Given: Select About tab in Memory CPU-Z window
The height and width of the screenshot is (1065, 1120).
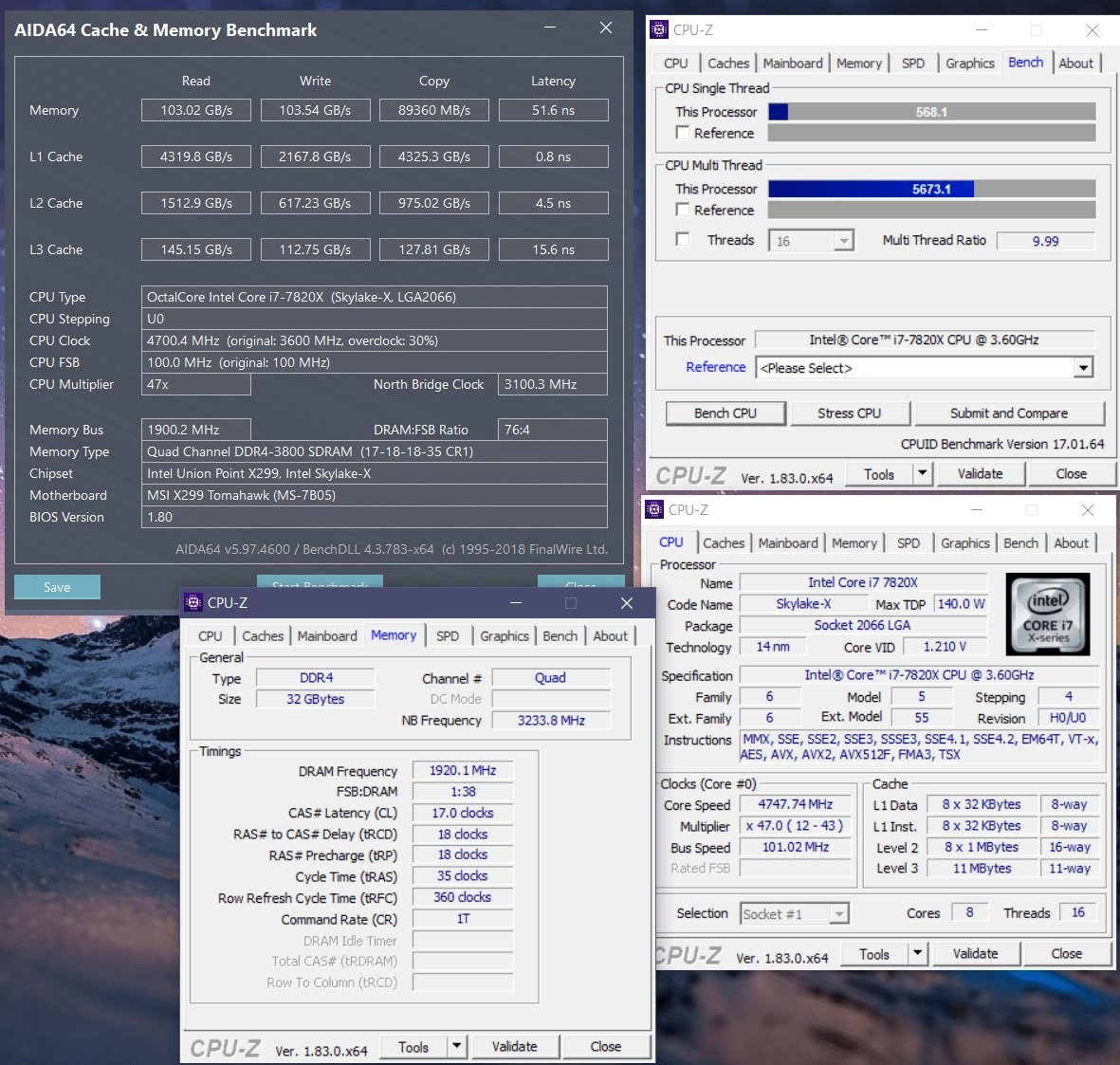Looking at the screenshot, I should (610, 635).
